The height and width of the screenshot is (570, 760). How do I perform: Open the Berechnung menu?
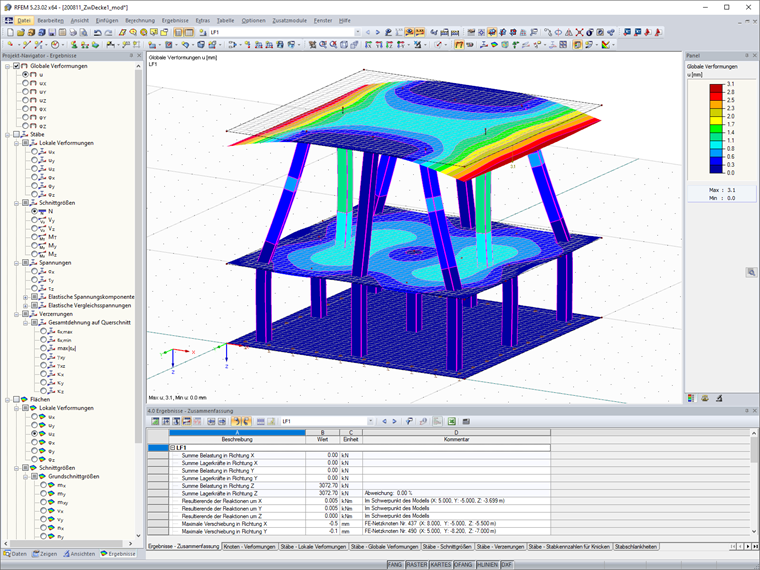pos(140,20)
